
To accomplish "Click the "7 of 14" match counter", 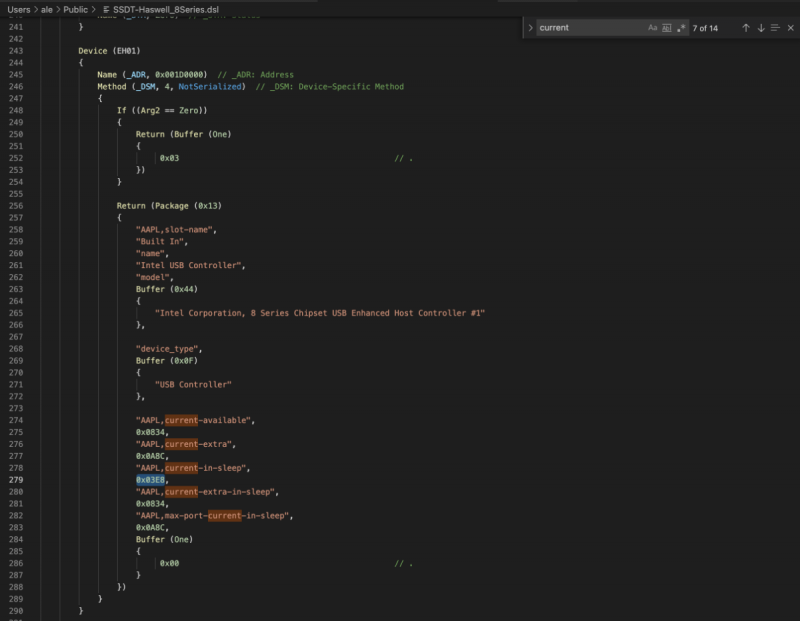I will click(705, 28).
